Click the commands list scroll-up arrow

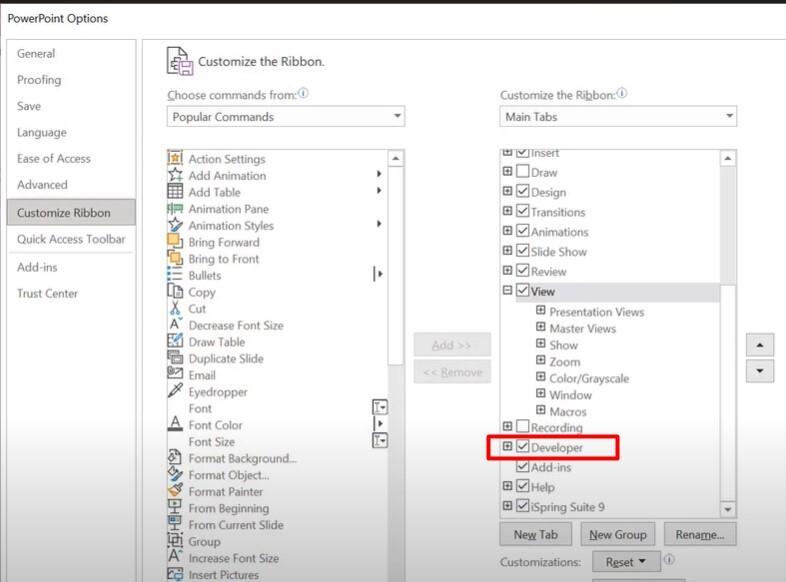pos(396,158)
